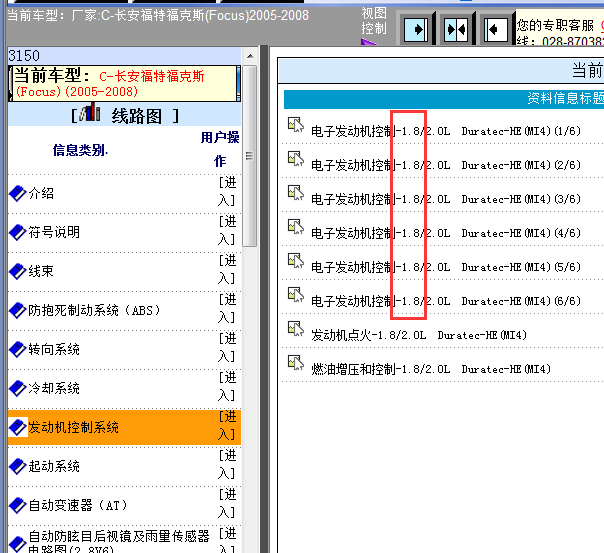The height and width of the screenshot is (553, 604).
Task: Select 防抱死制动系统 (ABS) category
Action: click(94, 310)
